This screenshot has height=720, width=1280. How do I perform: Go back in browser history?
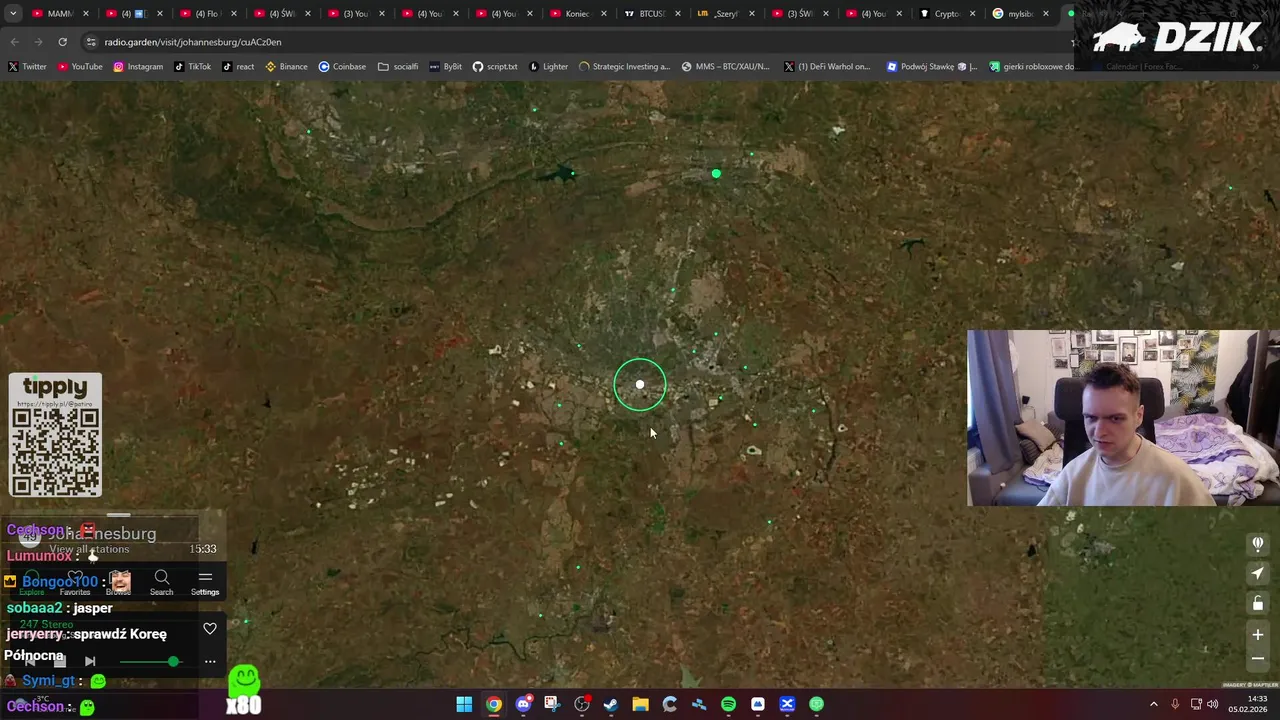(x=14, y=42)
